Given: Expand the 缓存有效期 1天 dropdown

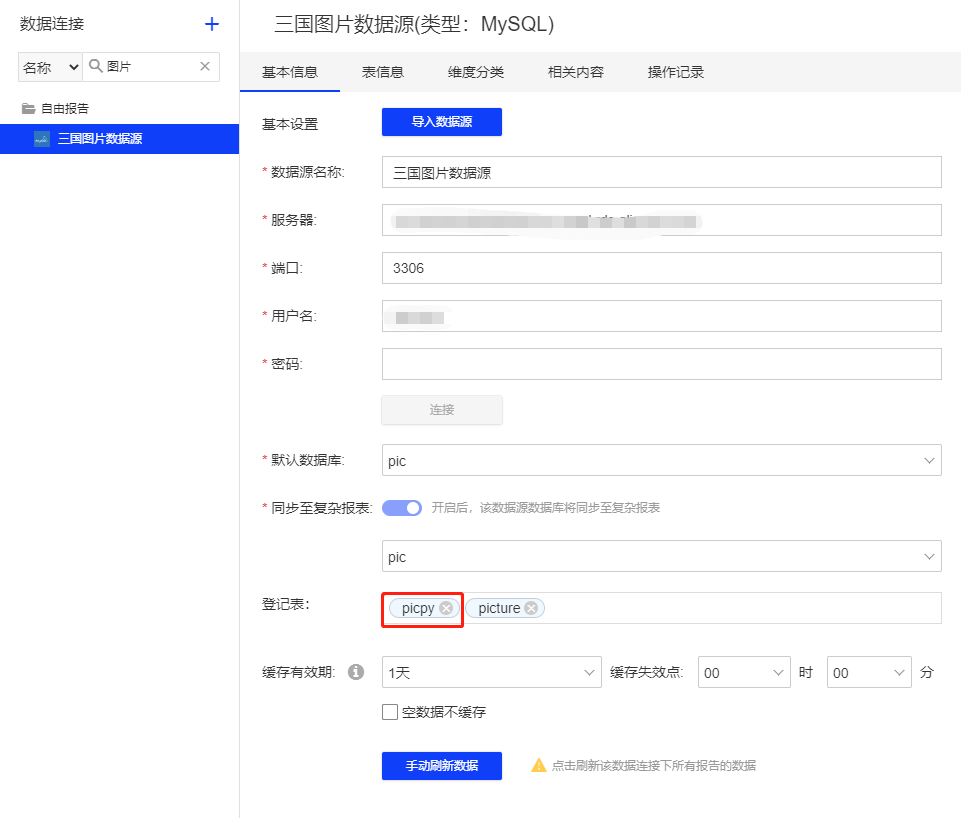Looking at the screenshot, I should pyautogui.click(x=491, y=673).
